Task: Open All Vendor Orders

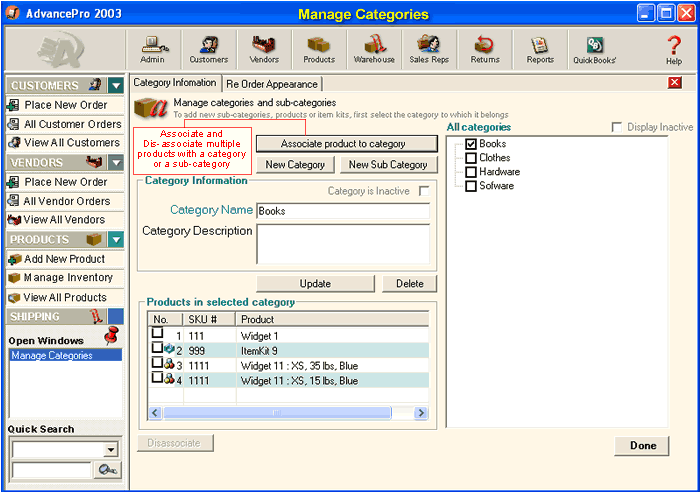Action: 65,201
